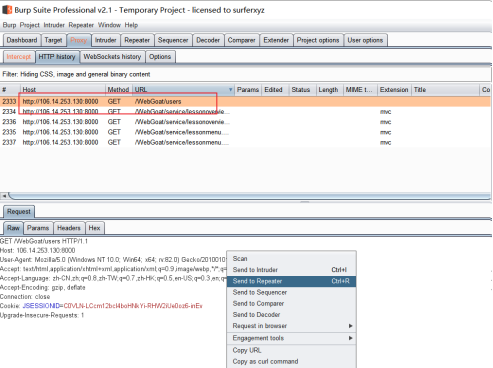Switch to the Raw view tab
The image size is (493, 368).
point(13,228)
